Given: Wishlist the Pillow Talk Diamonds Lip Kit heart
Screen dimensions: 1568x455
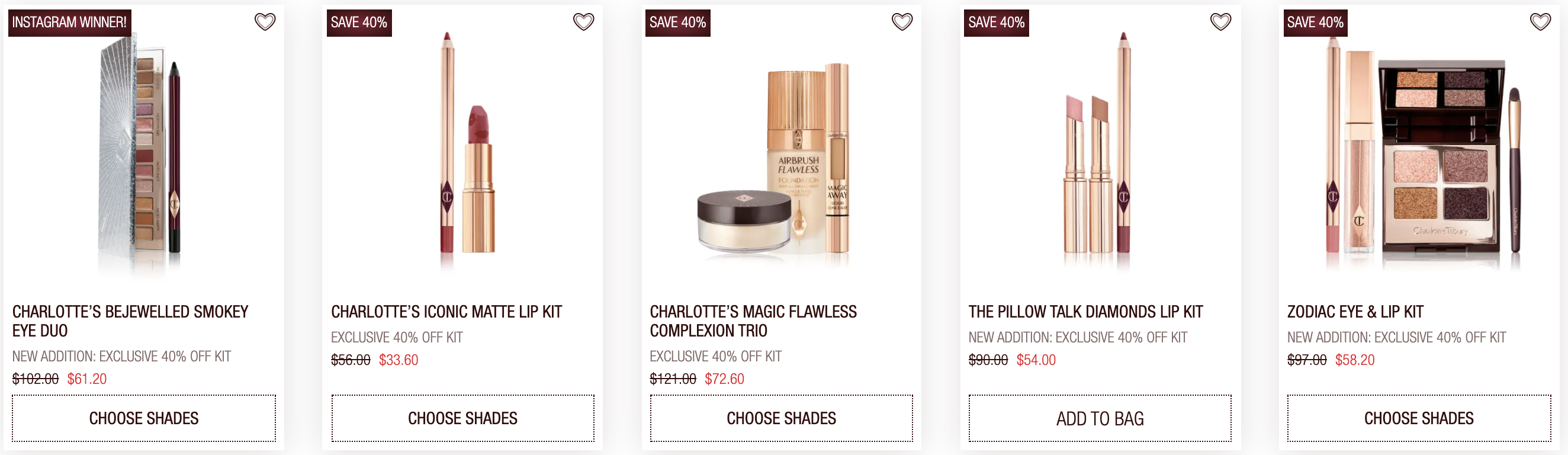Looking at the screenshot, I should (1220, 22).
